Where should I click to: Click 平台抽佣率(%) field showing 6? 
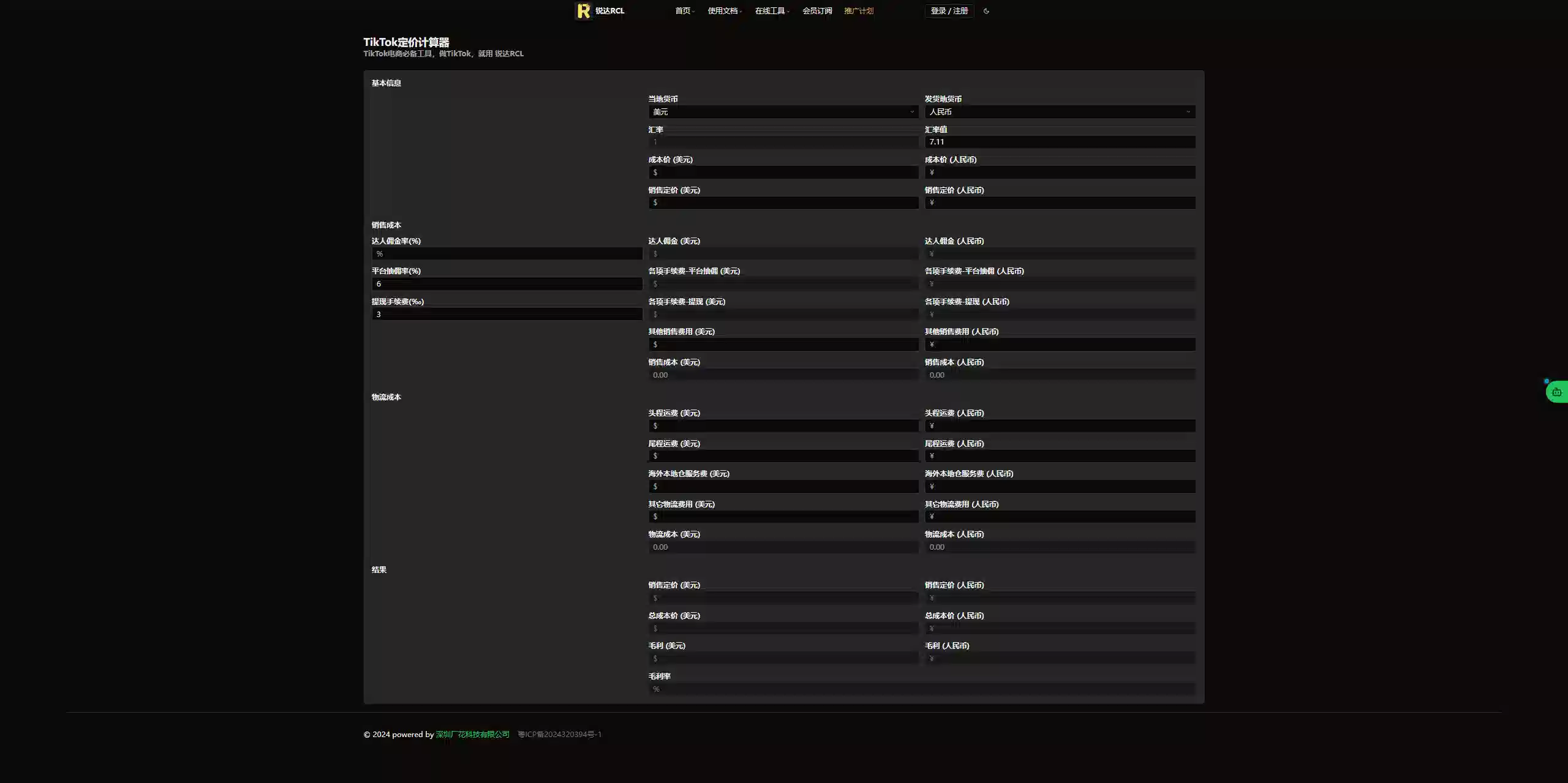point(507,284)
